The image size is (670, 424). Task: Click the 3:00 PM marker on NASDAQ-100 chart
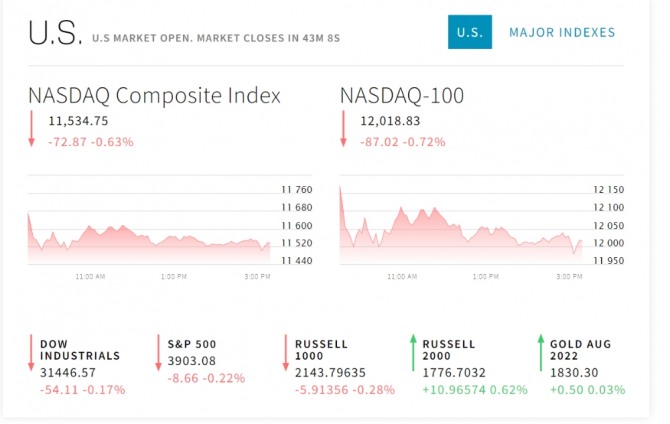coord(570,275)
